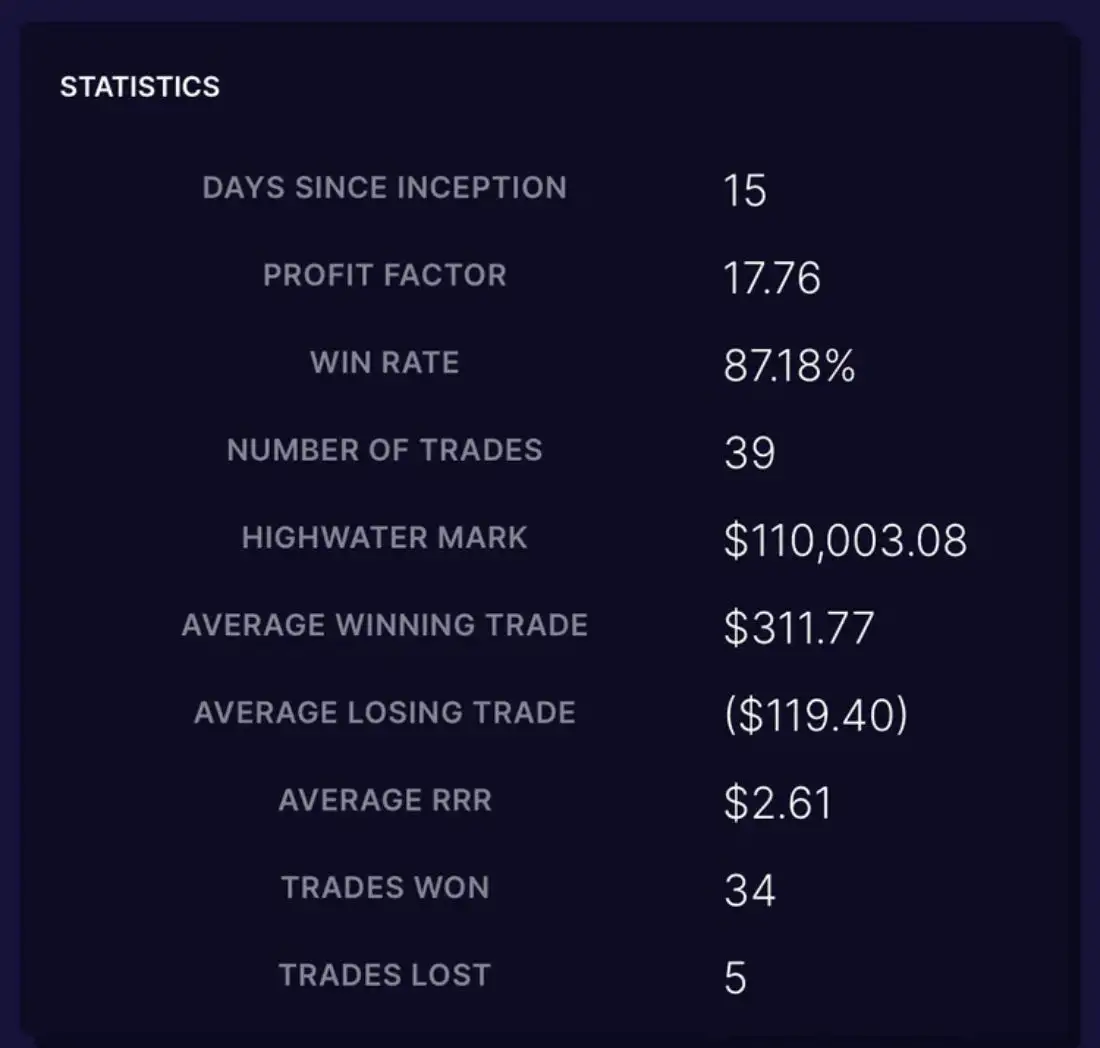Select the days since inception value 15

pos(745,190)
